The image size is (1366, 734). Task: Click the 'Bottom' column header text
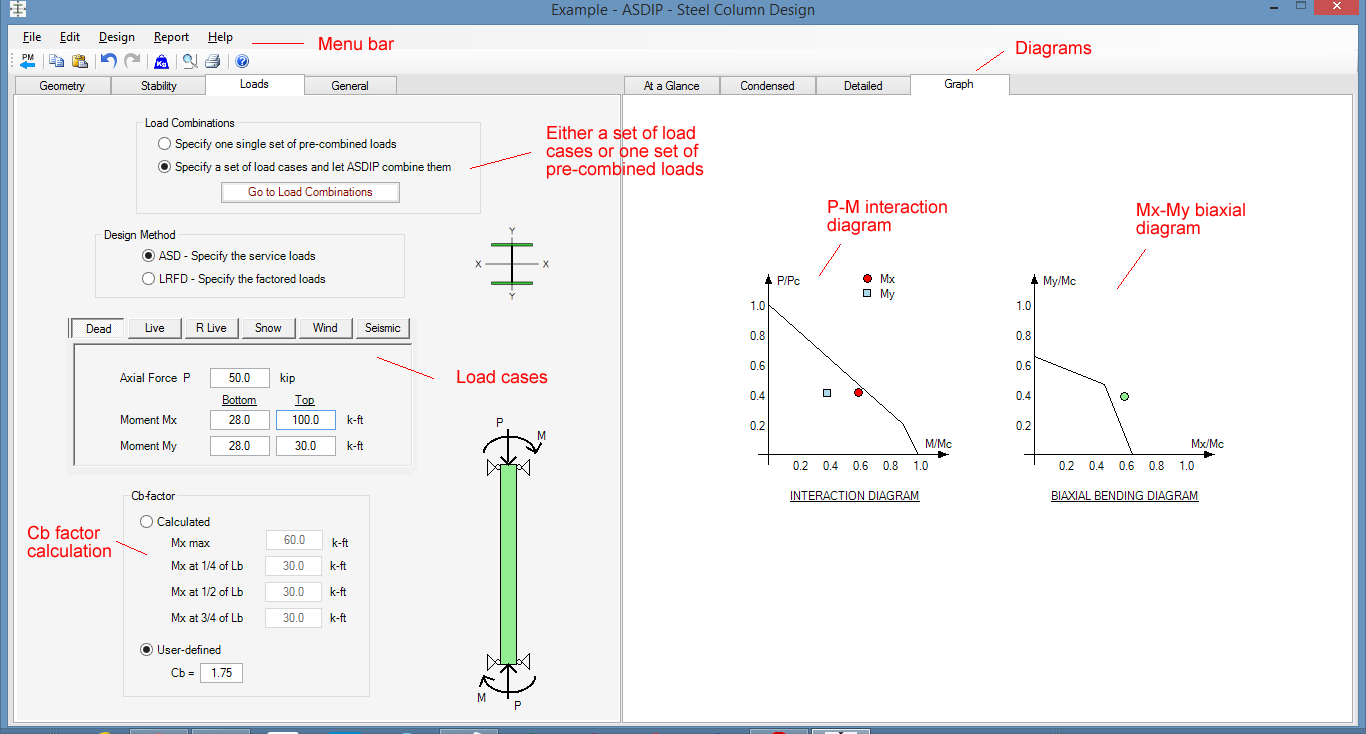[x=239, y=400]
